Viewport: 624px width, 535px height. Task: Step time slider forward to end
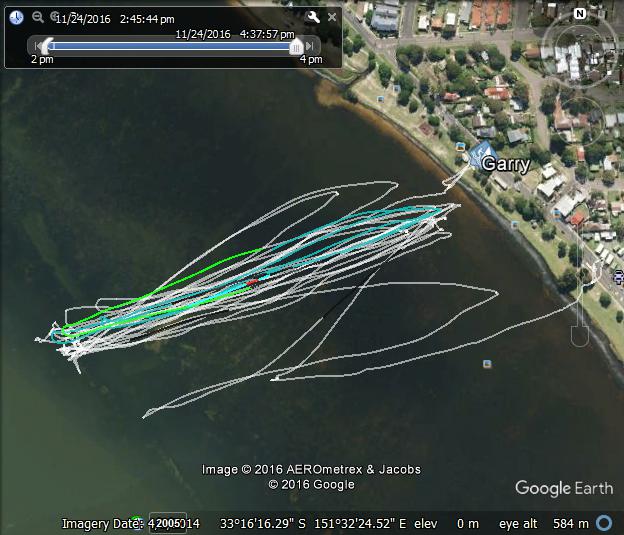click(x=310, y=46)
